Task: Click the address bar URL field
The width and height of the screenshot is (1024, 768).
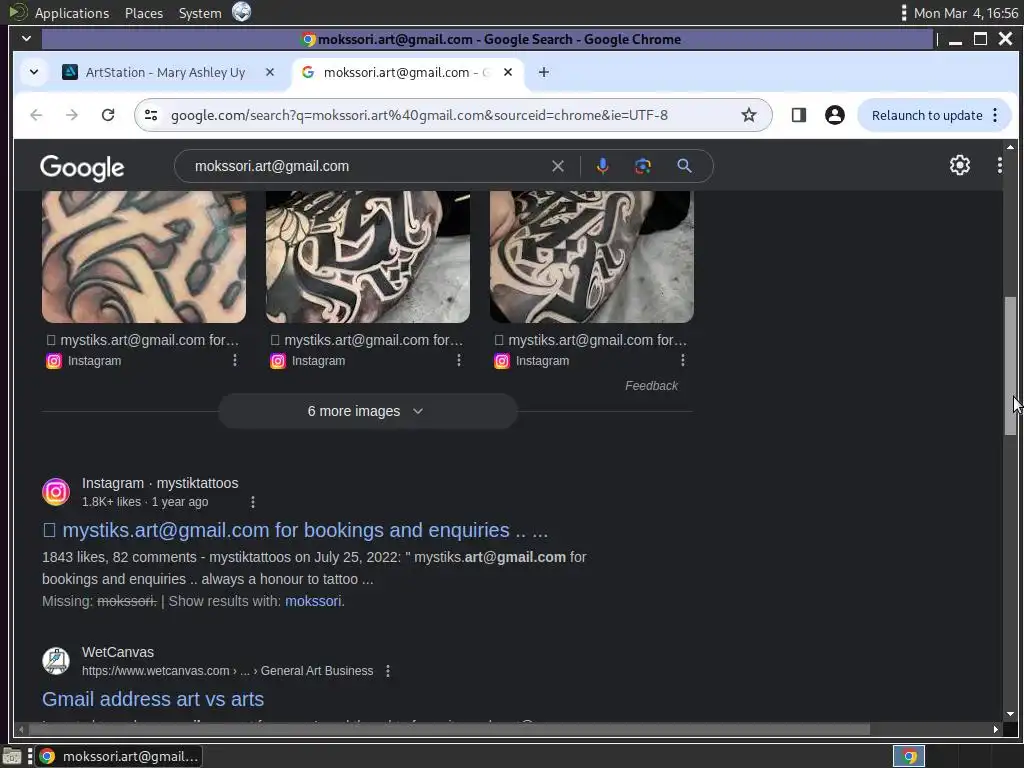Action: tap(419, 115)
